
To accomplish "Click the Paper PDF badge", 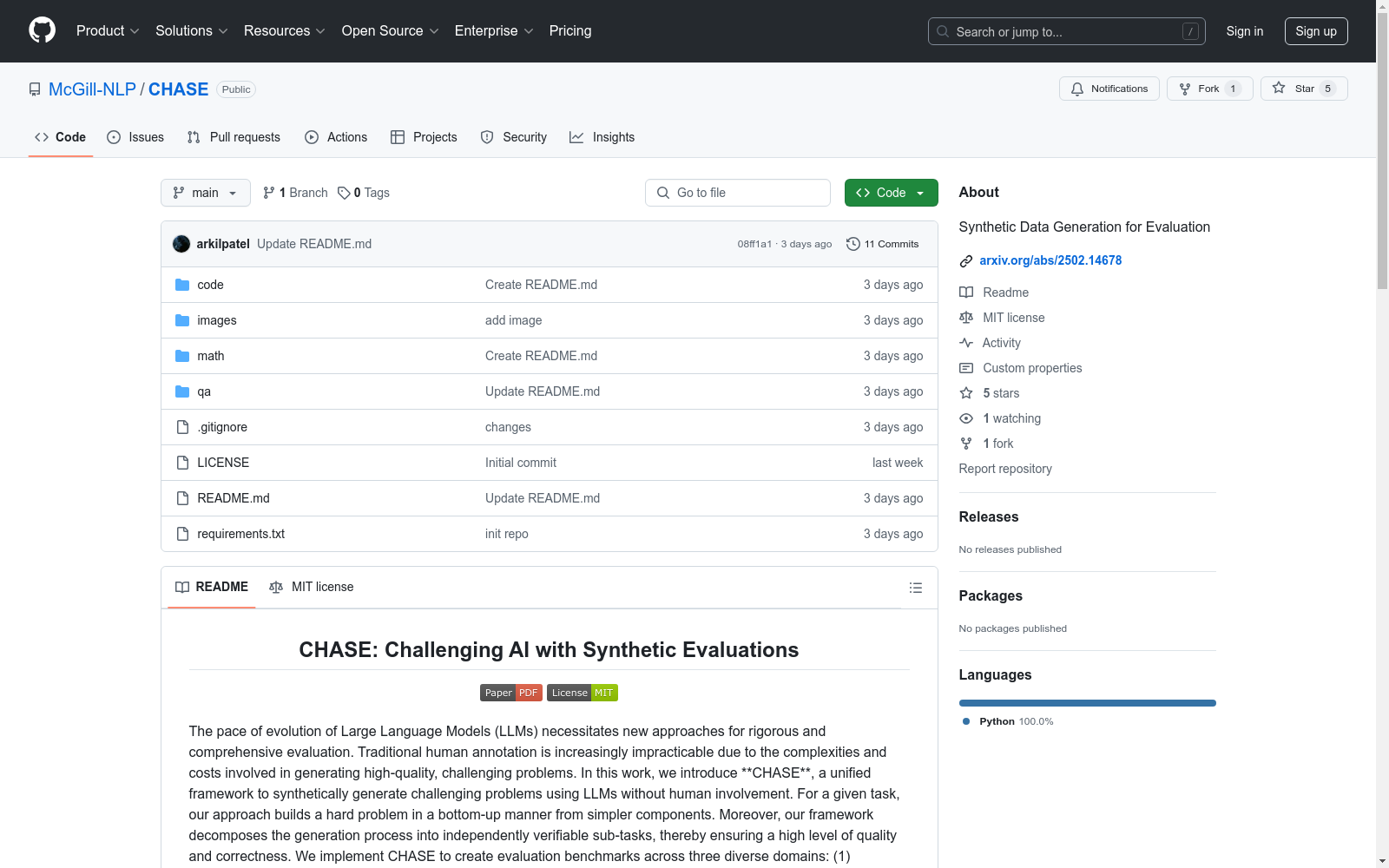I will click(x=511, y=693).
